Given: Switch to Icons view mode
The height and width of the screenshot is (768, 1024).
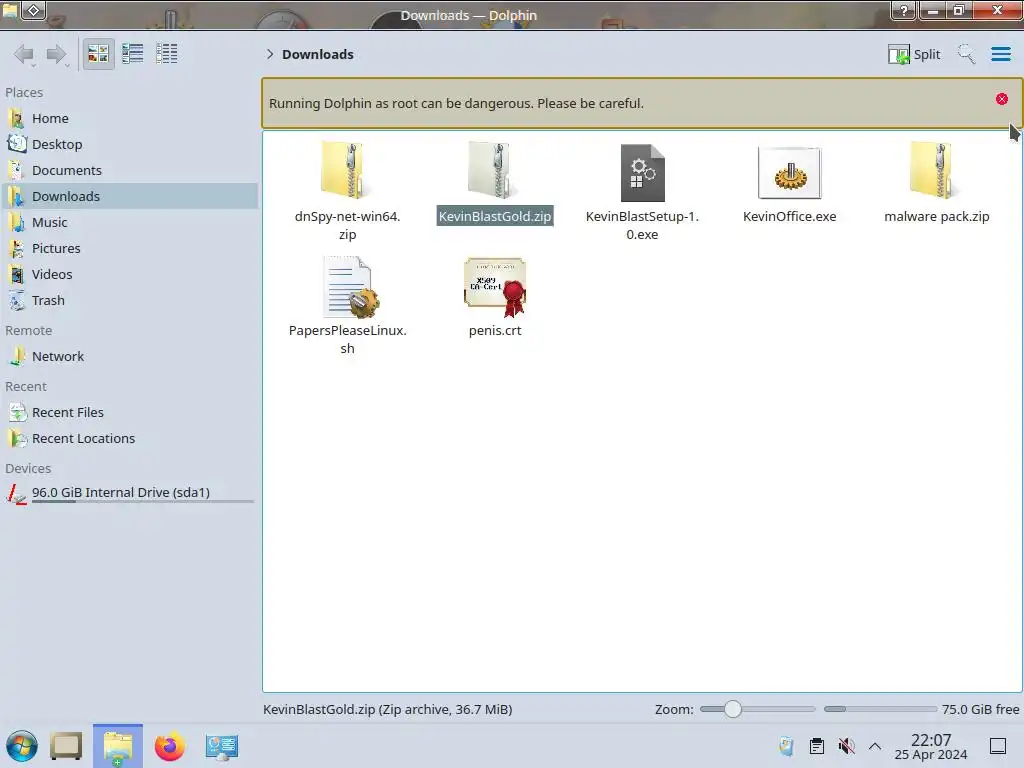Looking at the screenshot, I should coord(98,54).
